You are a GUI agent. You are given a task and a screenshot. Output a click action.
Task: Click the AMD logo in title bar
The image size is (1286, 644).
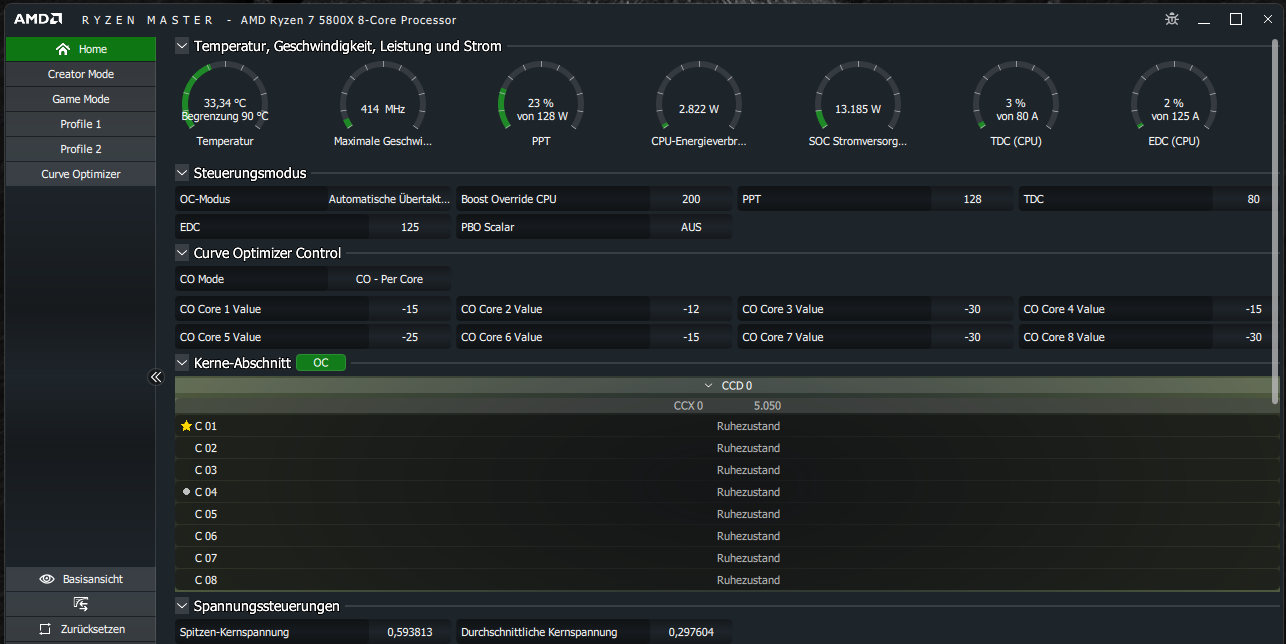coord(38,19)
